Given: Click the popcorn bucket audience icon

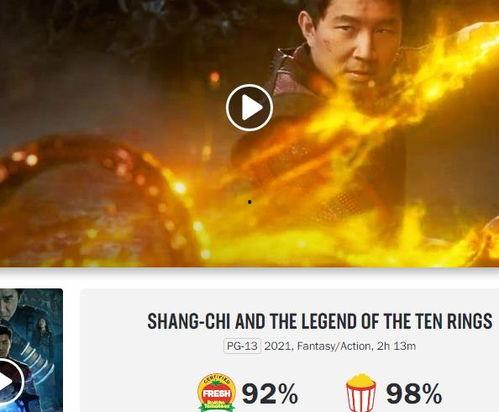Looking at the screenshot, I should point(361,393).
